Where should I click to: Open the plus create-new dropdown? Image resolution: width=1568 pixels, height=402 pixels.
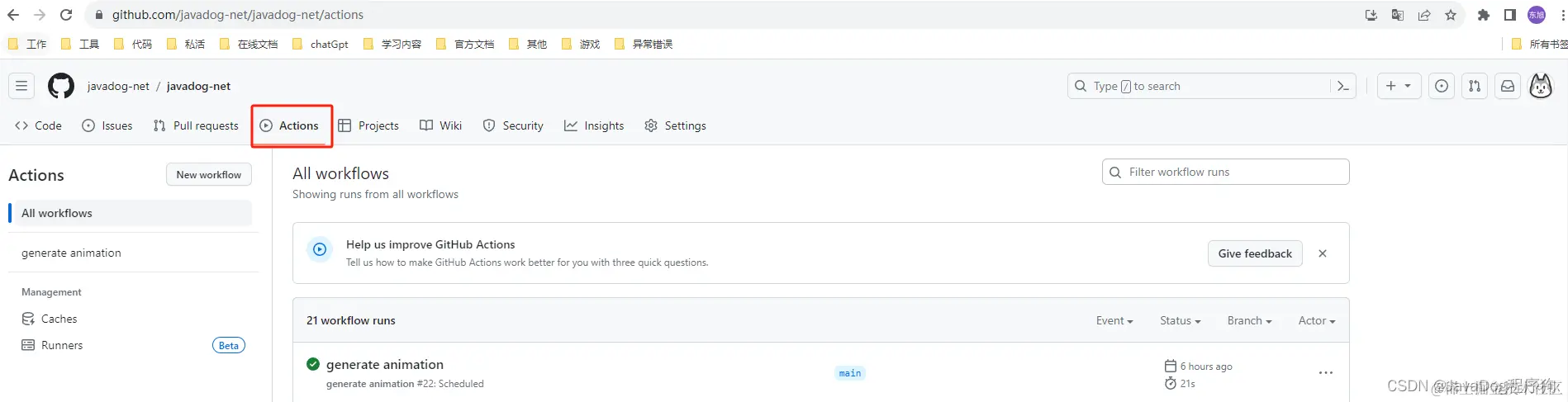coord(1399,86)
